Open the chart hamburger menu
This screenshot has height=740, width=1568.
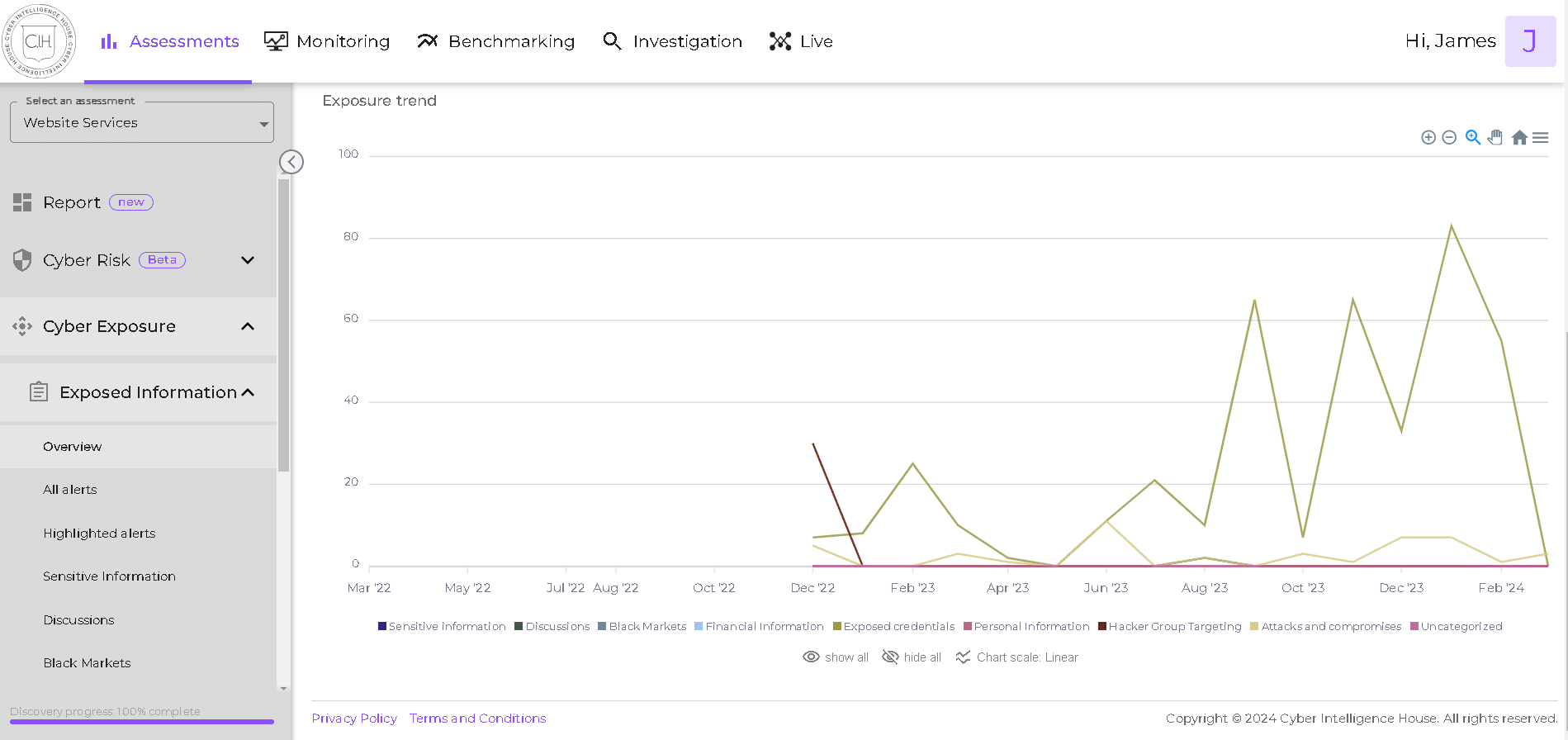[1541, 137]
